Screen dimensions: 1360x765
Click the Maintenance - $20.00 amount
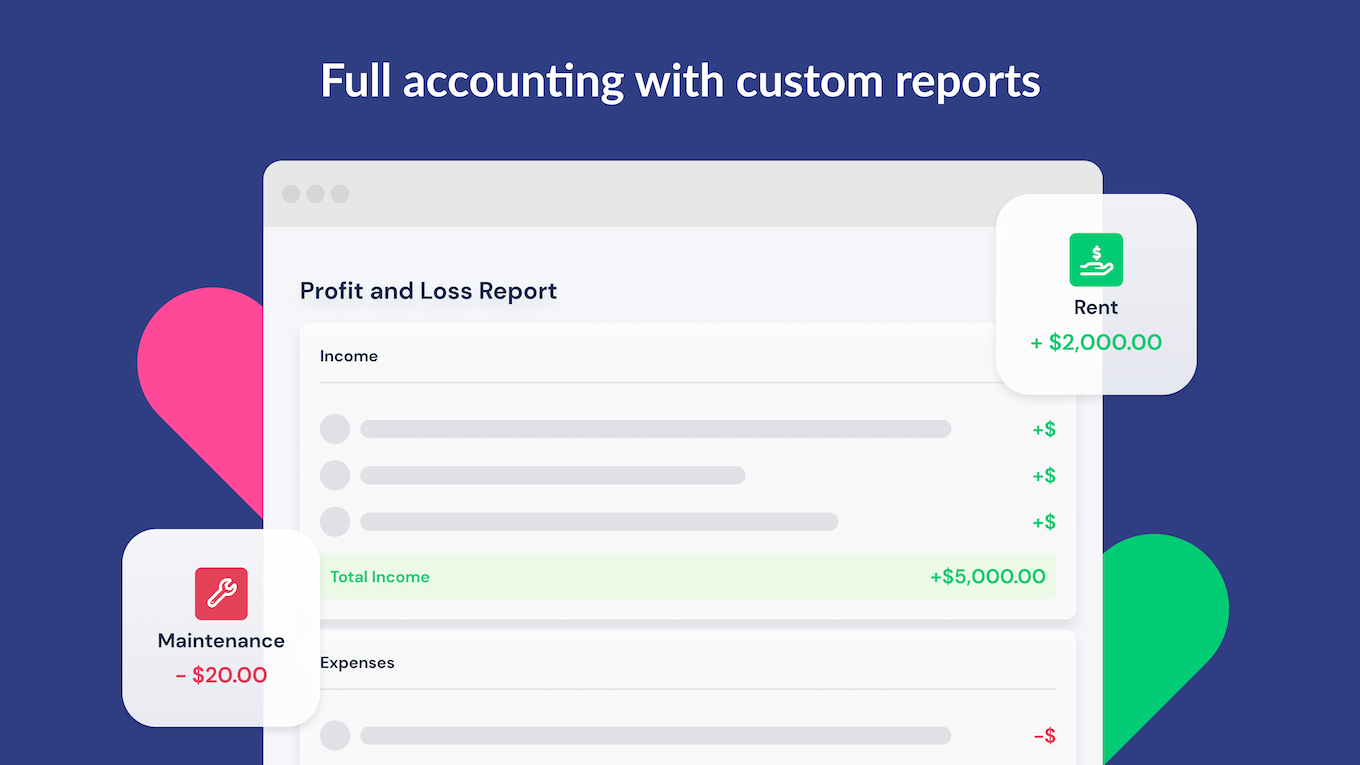221,675
